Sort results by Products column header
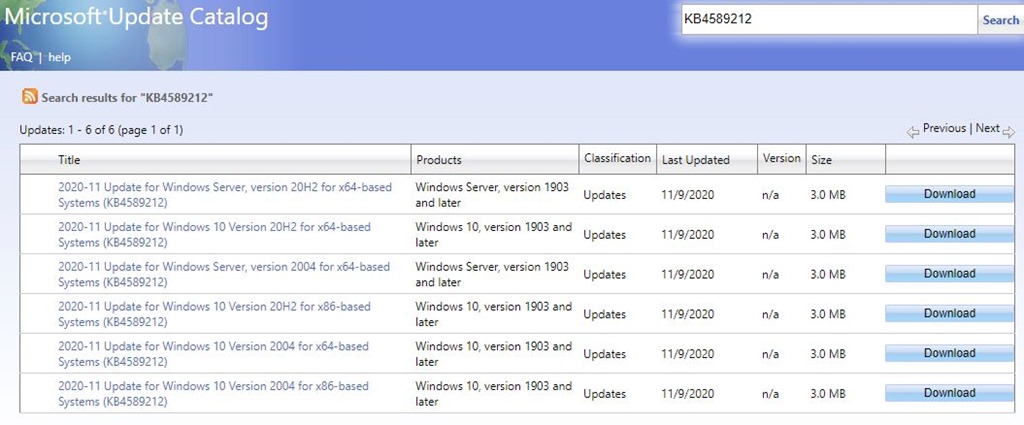Viewport: 1024px width, 425px height. (x=439, y=160)
